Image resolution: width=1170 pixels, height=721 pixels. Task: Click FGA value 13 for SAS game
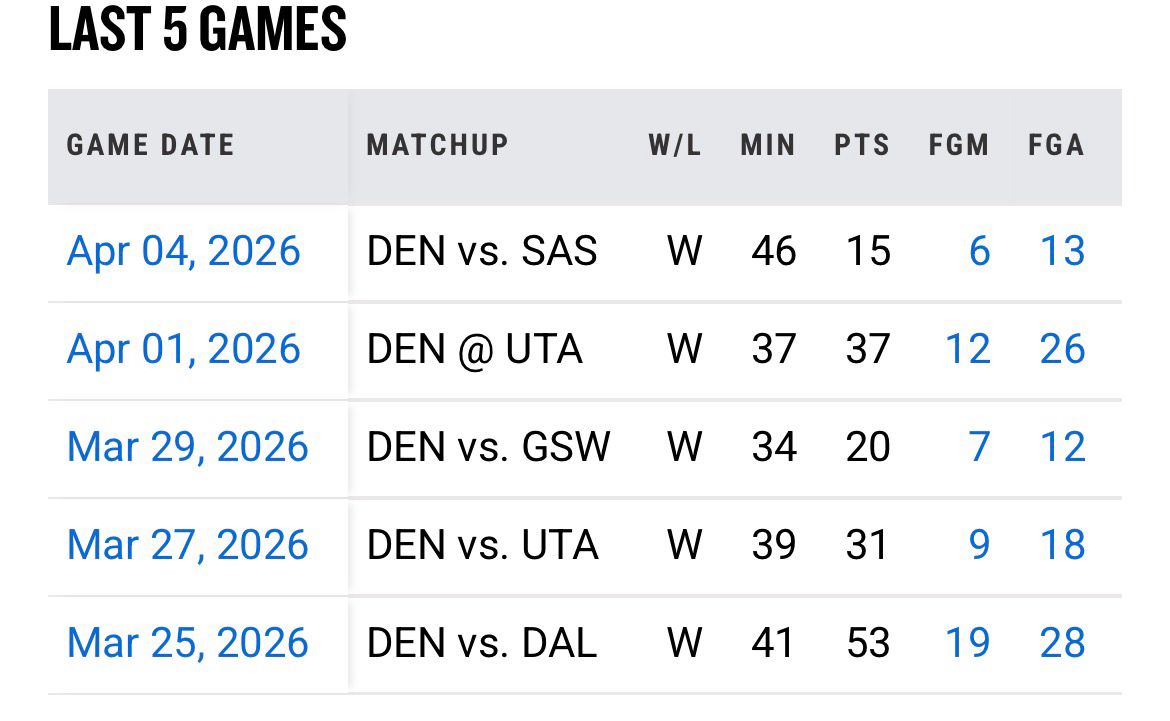point(1062,251)
